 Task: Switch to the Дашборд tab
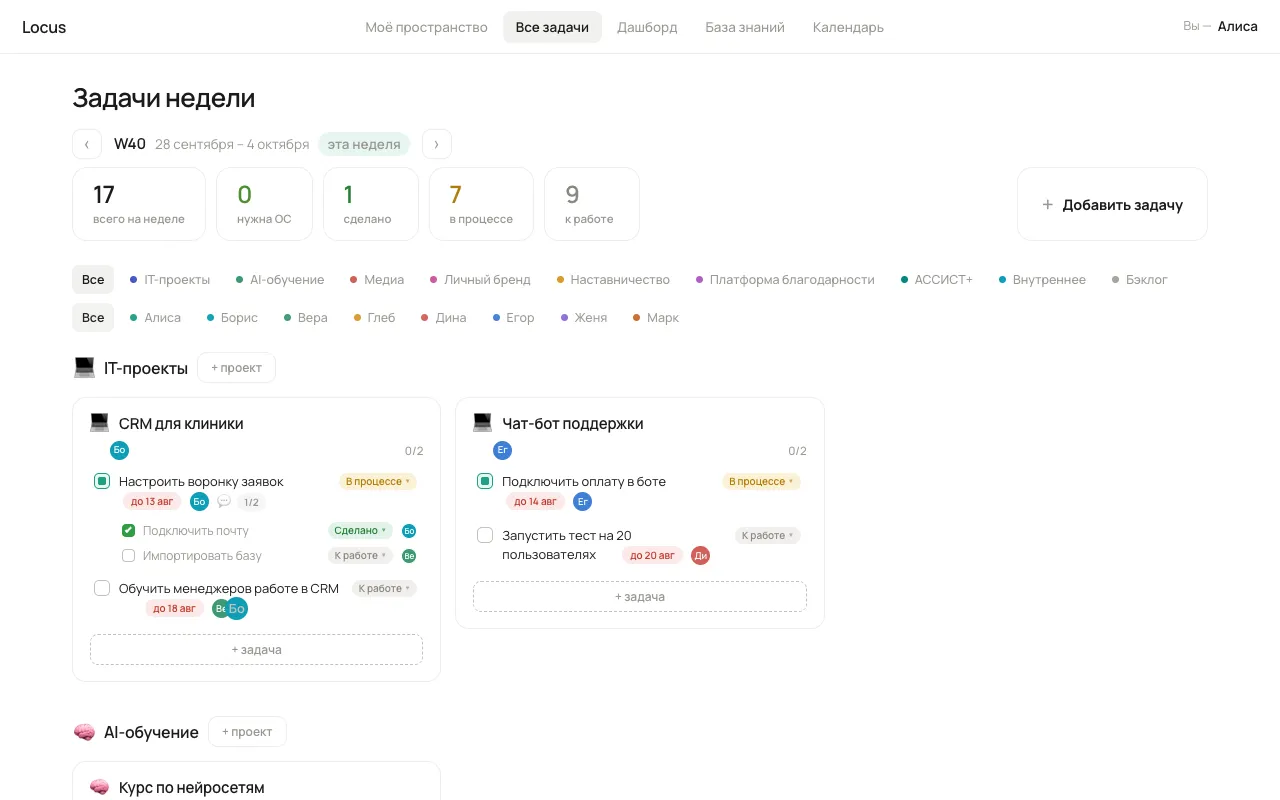point(647,27)
